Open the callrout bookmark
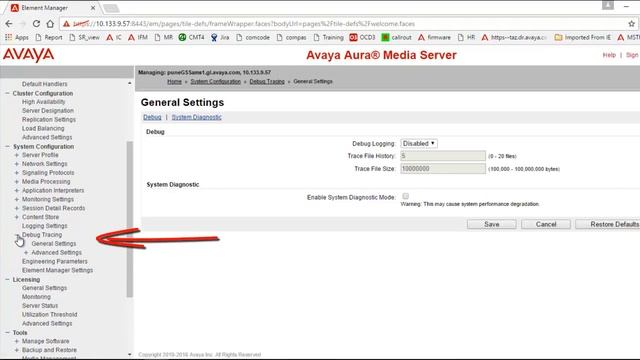 coord(396,37)
